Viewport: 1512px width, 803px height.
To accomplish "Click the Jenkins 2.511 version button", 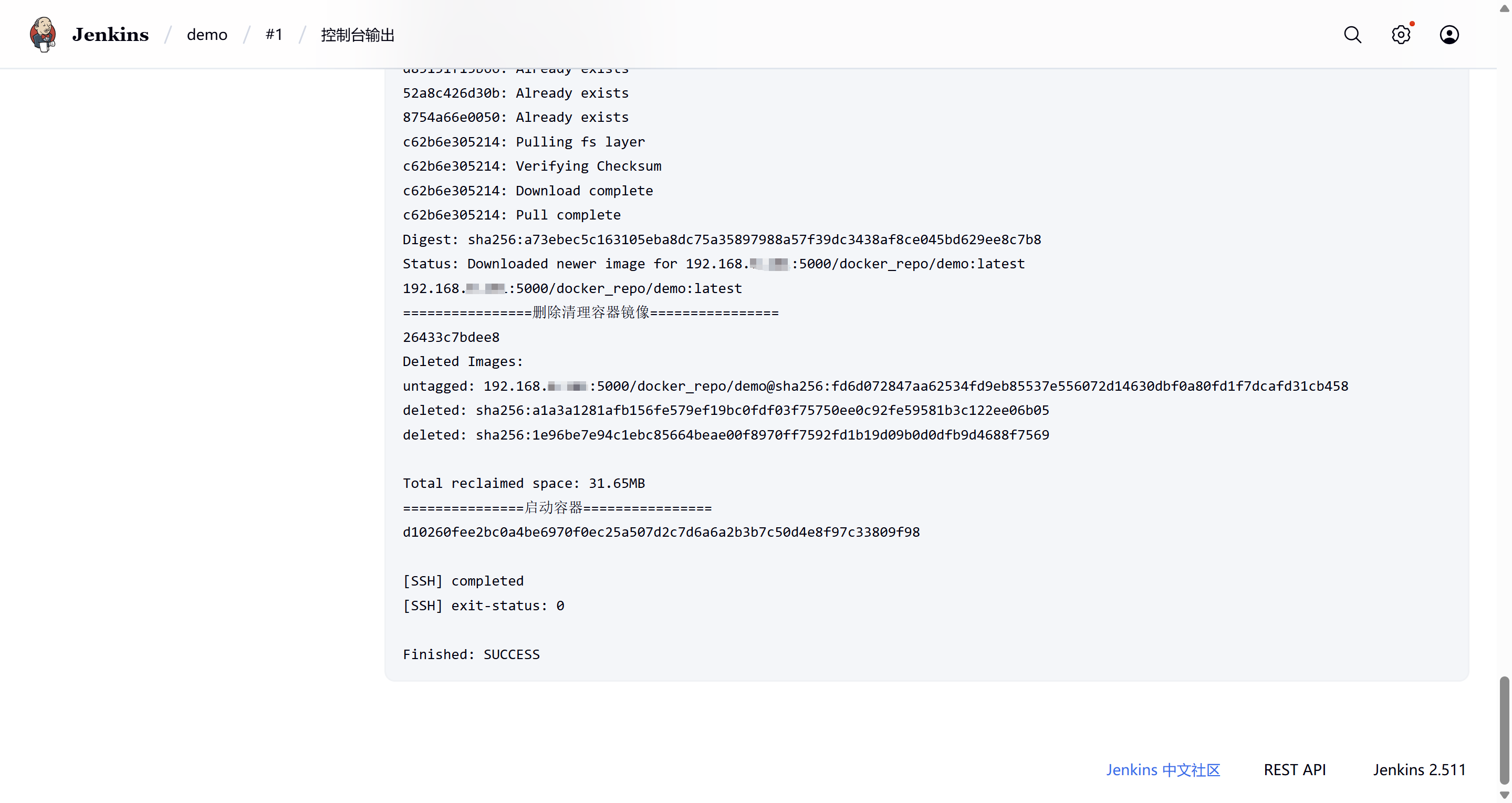I will (x=1419, y=769).
